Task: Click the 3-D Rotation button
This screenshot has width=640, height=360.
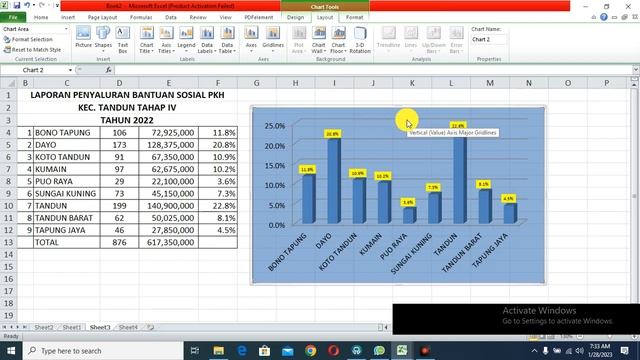Action: tap(360, 40)
